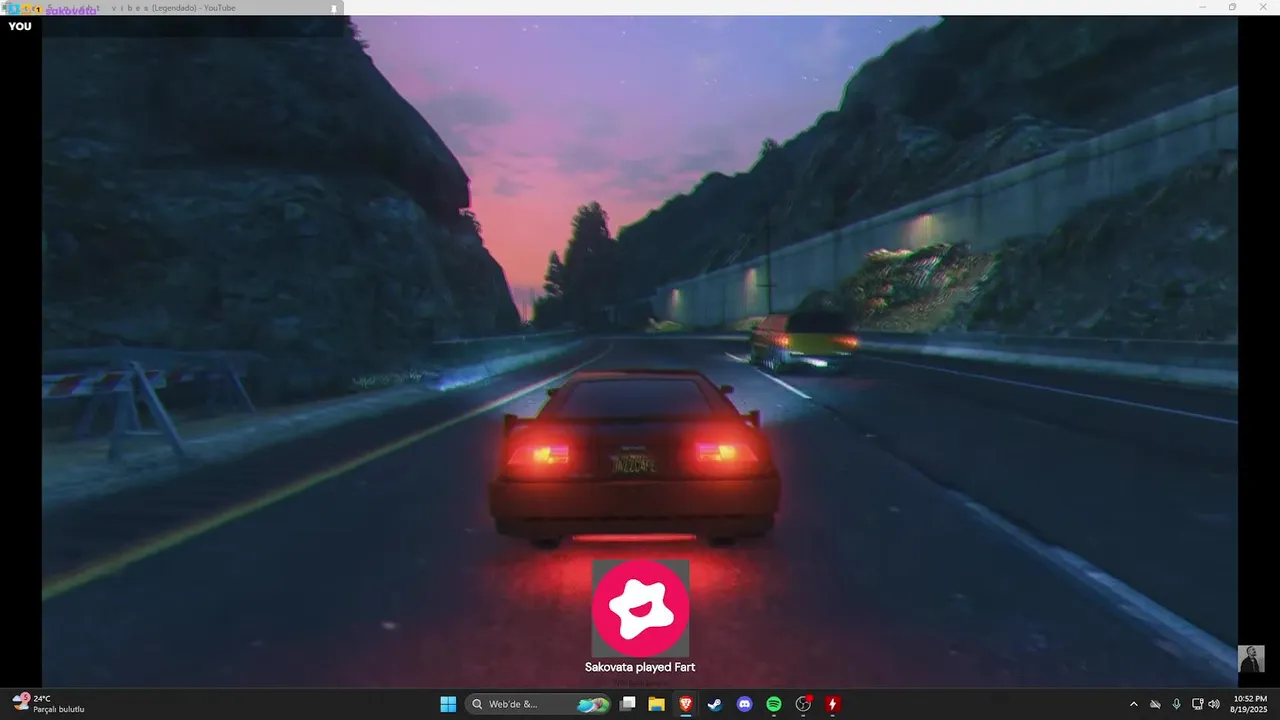Open the volume speaker icon in the tray

point(1214,704)
